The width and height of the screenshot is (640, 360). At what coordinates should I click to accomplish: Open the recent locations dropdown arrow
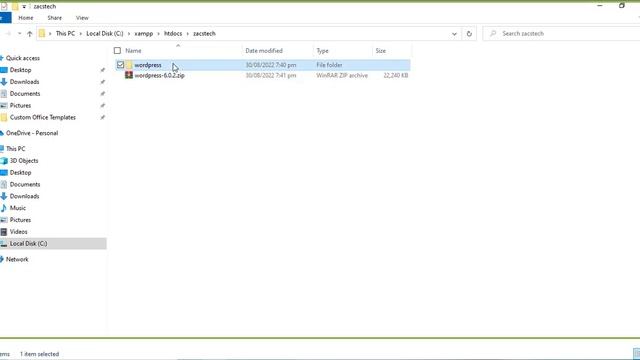(x=19, y=34)
